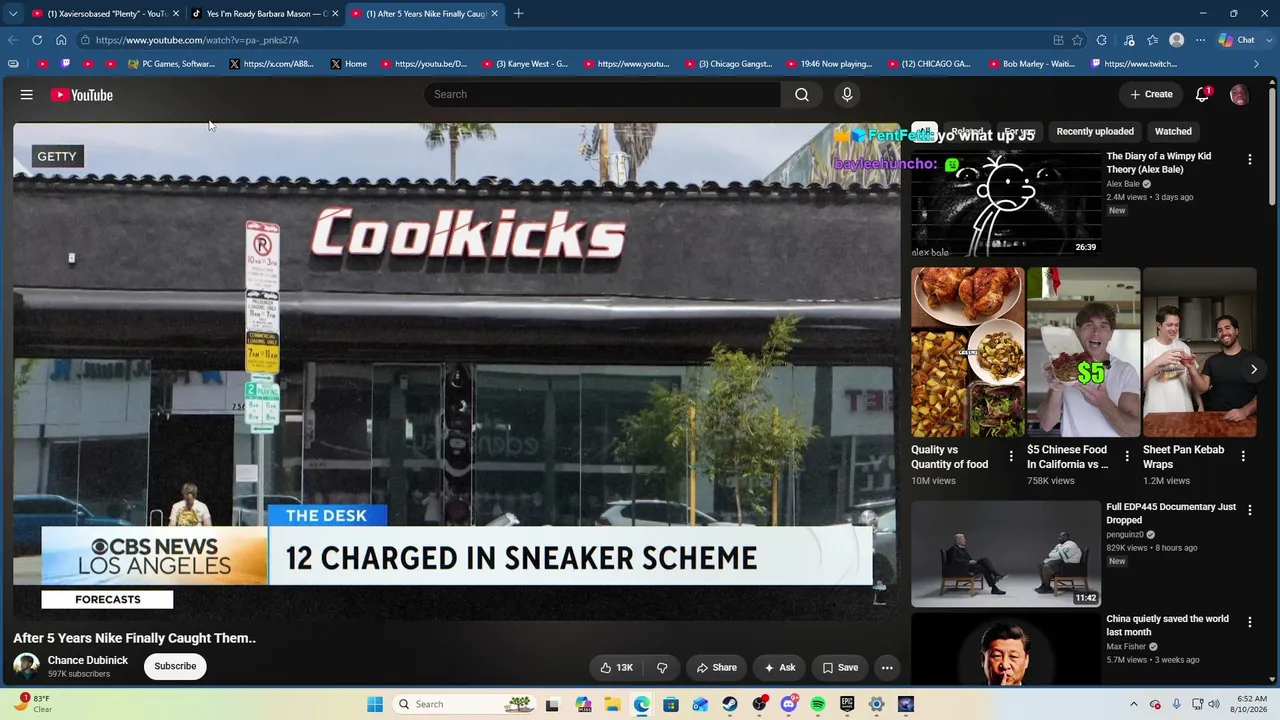Dislike the video with the thumbs-down button
Image resolution: width=1280 pixels, height=720 pixels.
click(662, 668)
